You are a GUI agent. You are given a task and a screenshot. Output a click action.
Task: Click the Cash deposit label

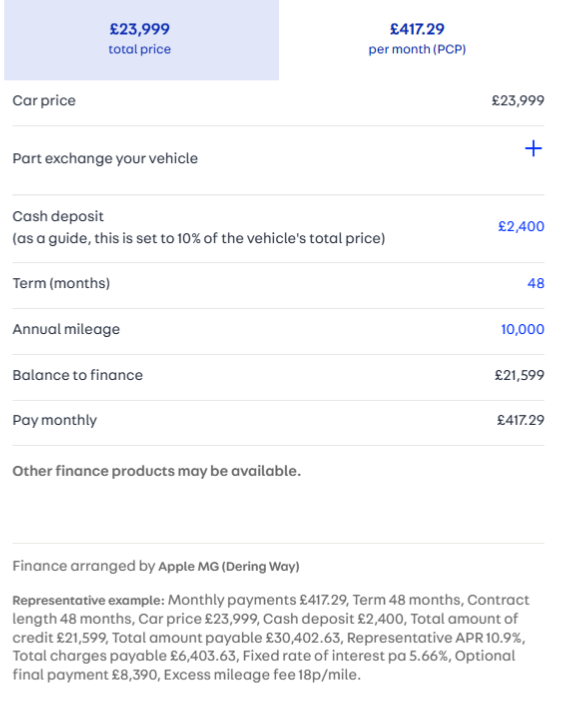(x=58, y=216)
